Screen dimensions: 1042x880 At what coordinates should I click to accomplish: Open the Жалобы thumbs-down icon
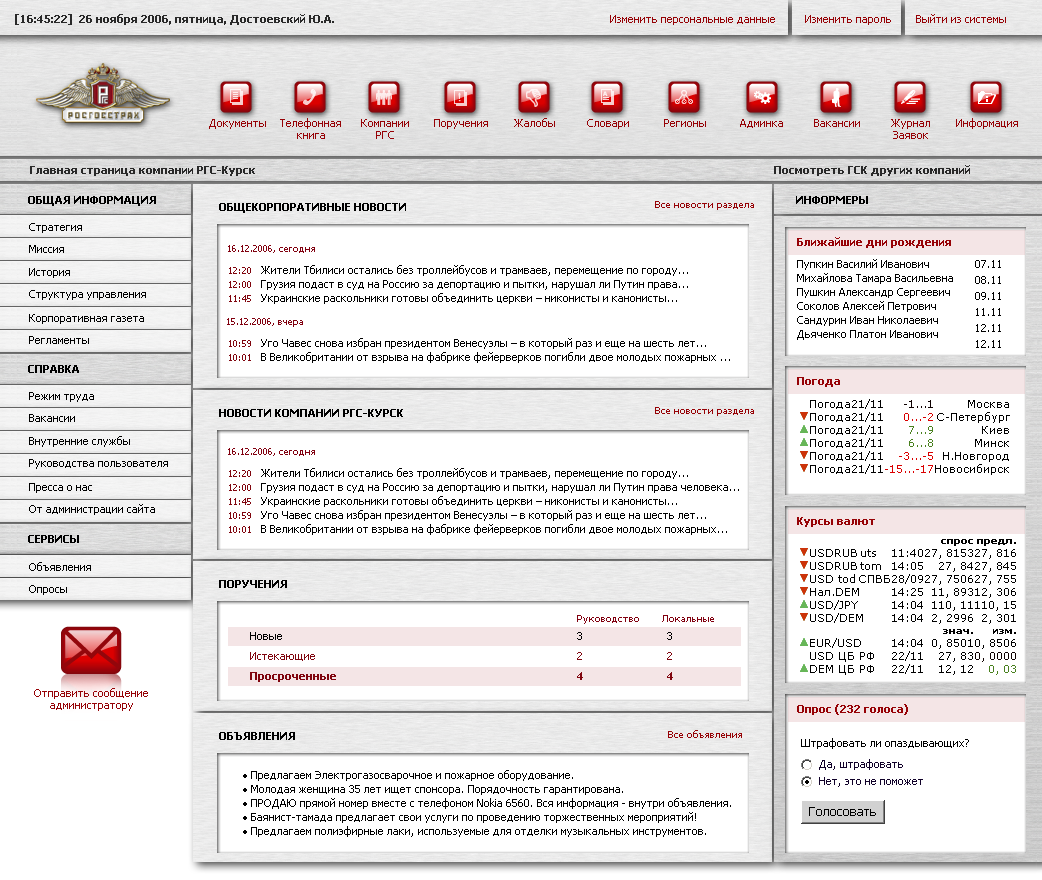coord(534,97)
